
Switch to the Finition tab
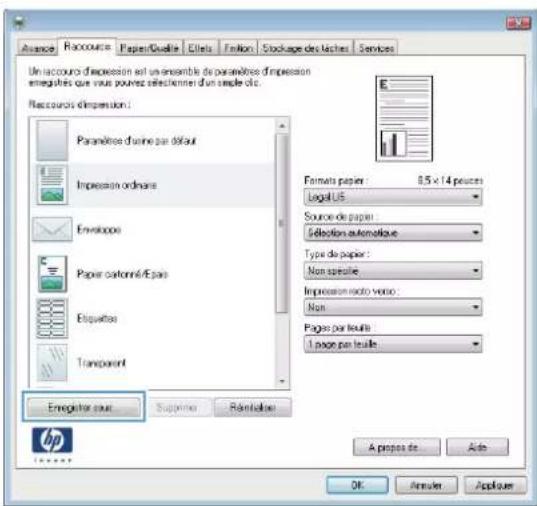point(238,48)
